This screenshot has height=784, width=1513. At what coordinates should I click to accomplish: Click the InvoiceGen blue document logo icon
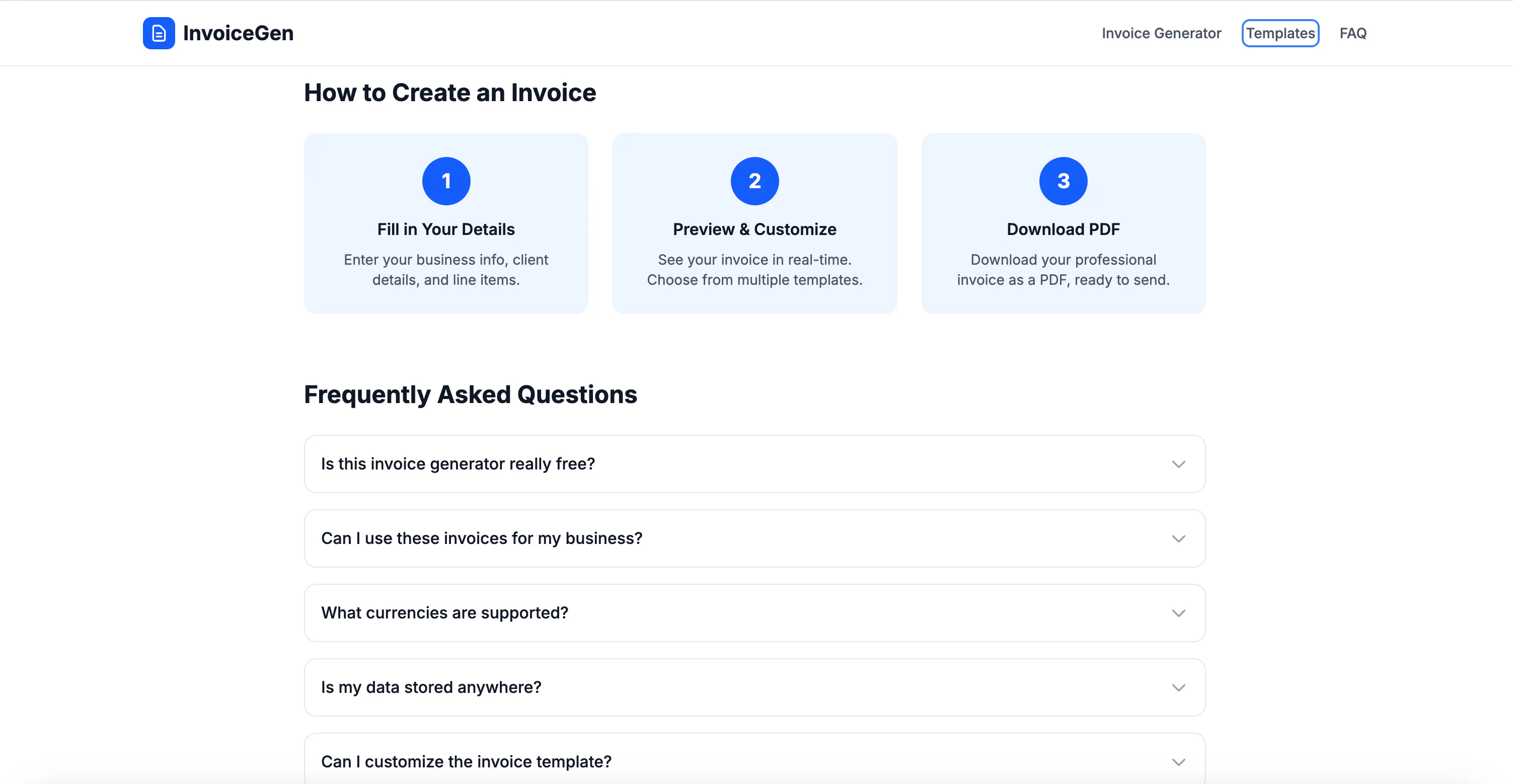159,34
